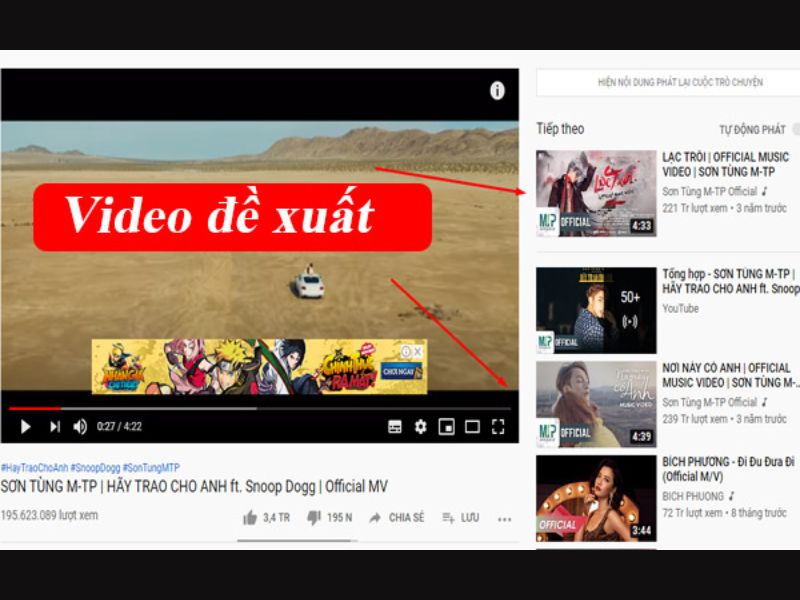Image resolution: width=800 pixels, height=600 pixels.
Task: Open the #HayTraoChoAnh hashtag
Action: (x=34, y=467)
